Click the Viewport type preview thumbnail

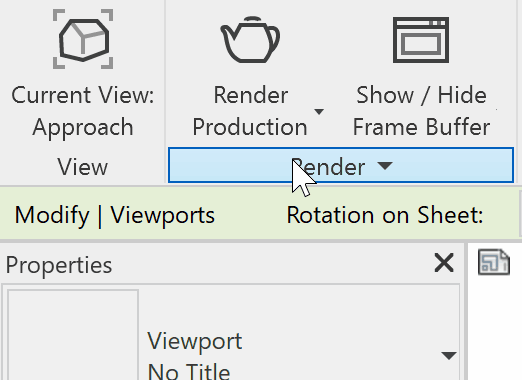pos(73,335)
